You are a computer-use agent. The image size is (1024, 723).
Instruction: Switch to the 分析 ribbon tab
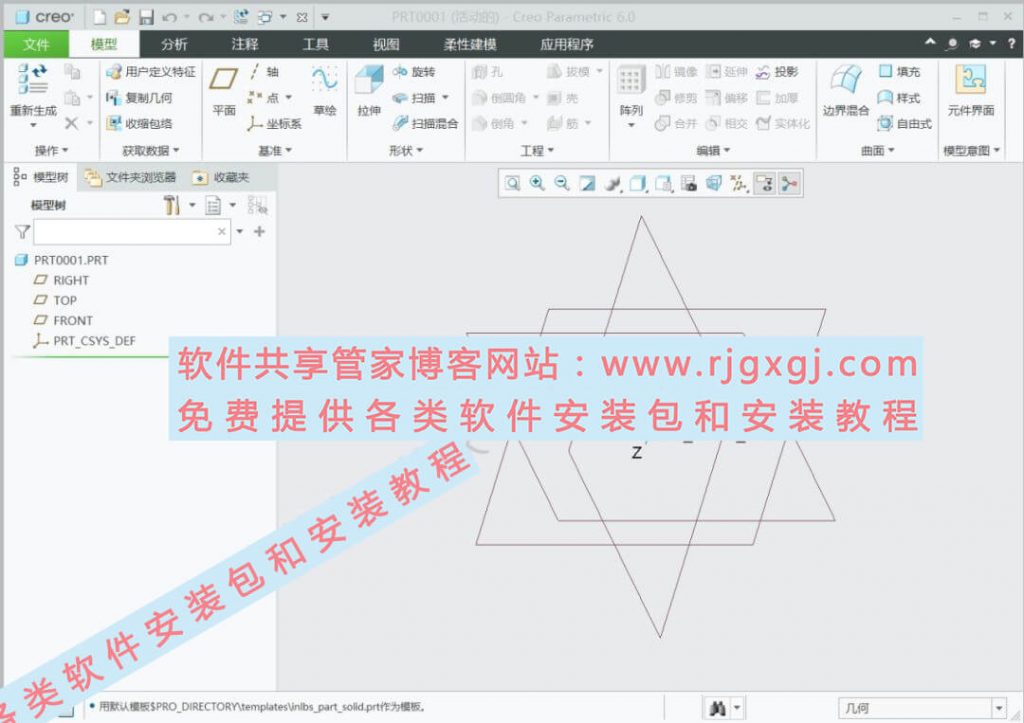tap(174, 44)
